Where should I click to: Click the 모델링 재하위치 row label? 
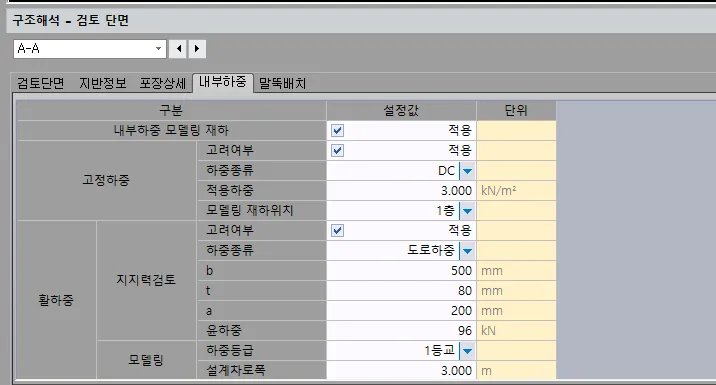click(262, 211)
